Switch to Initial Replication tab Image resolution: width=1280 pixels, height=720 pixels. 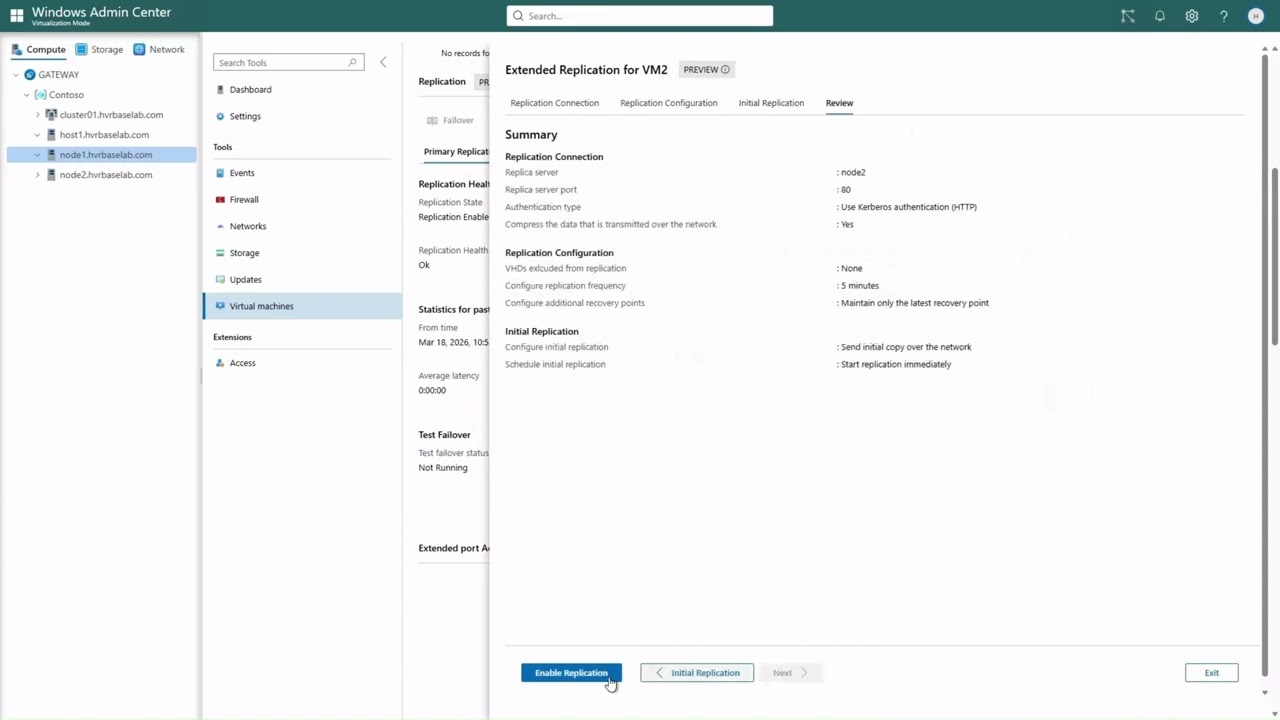click(x=771, y=103)
